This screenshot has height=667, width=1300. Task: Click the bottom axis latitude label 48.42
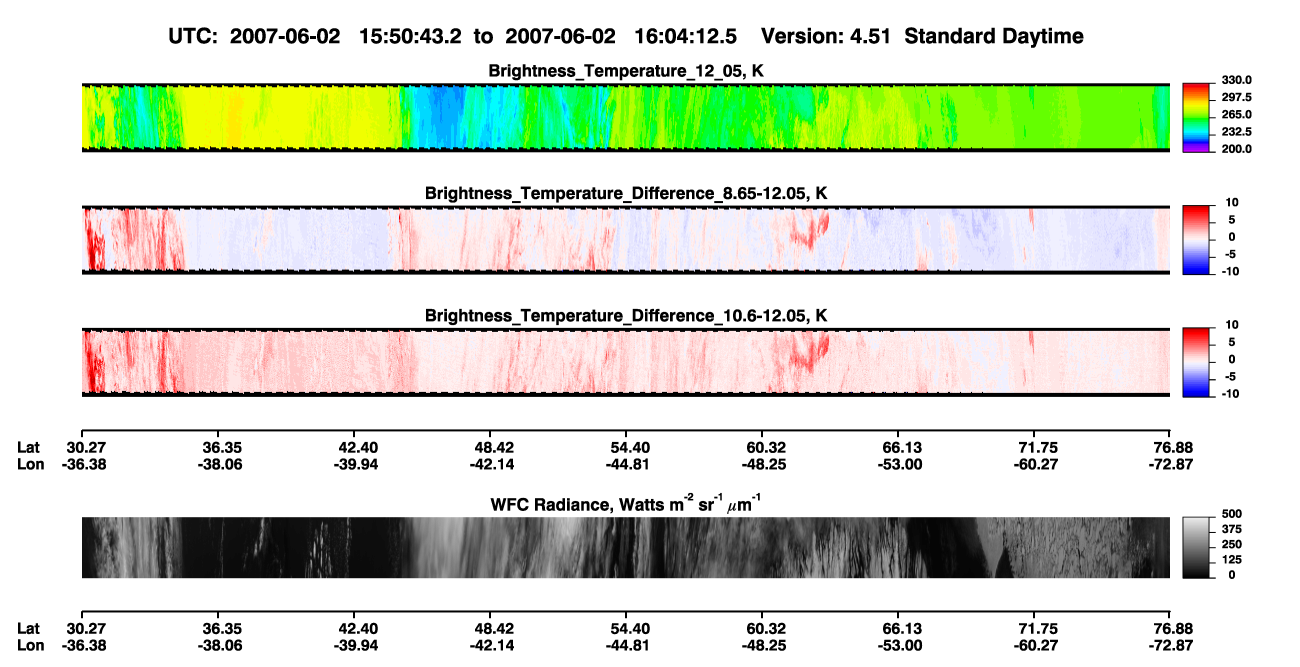tap(495, 628)
